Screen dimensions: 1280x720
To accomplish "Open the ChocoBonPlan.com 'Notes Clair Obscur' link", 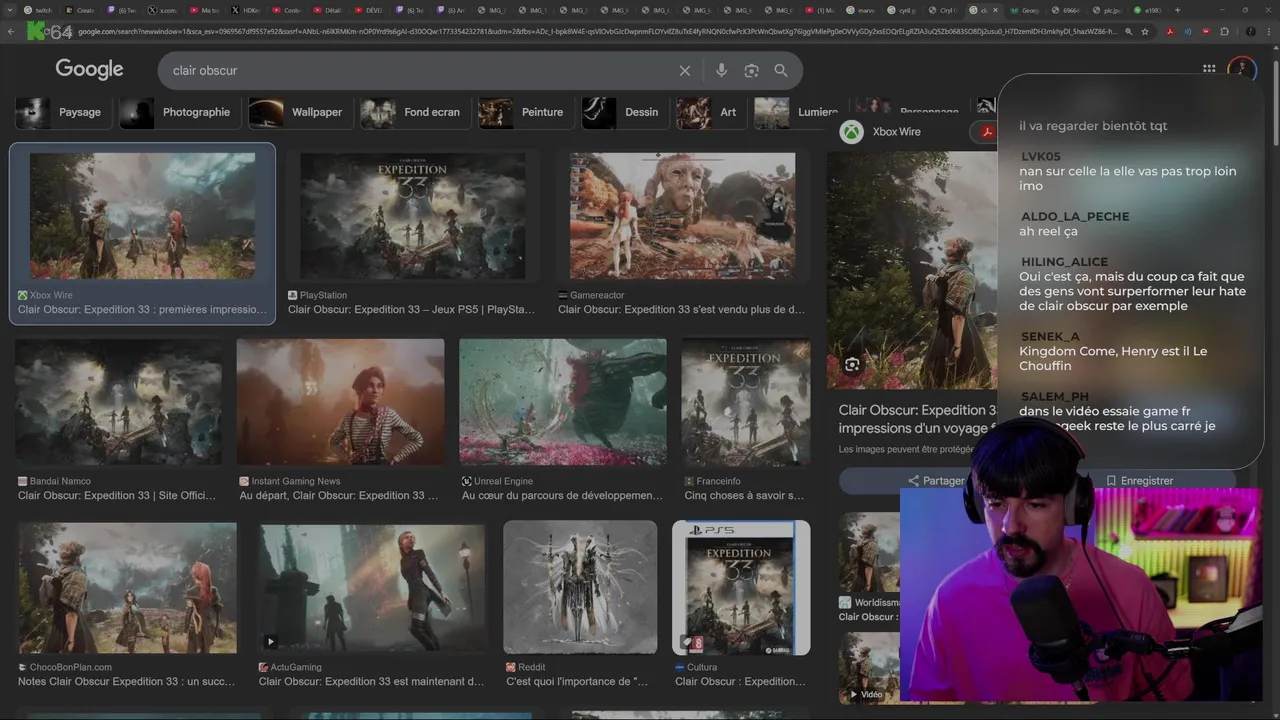I will tap(127, 682).
